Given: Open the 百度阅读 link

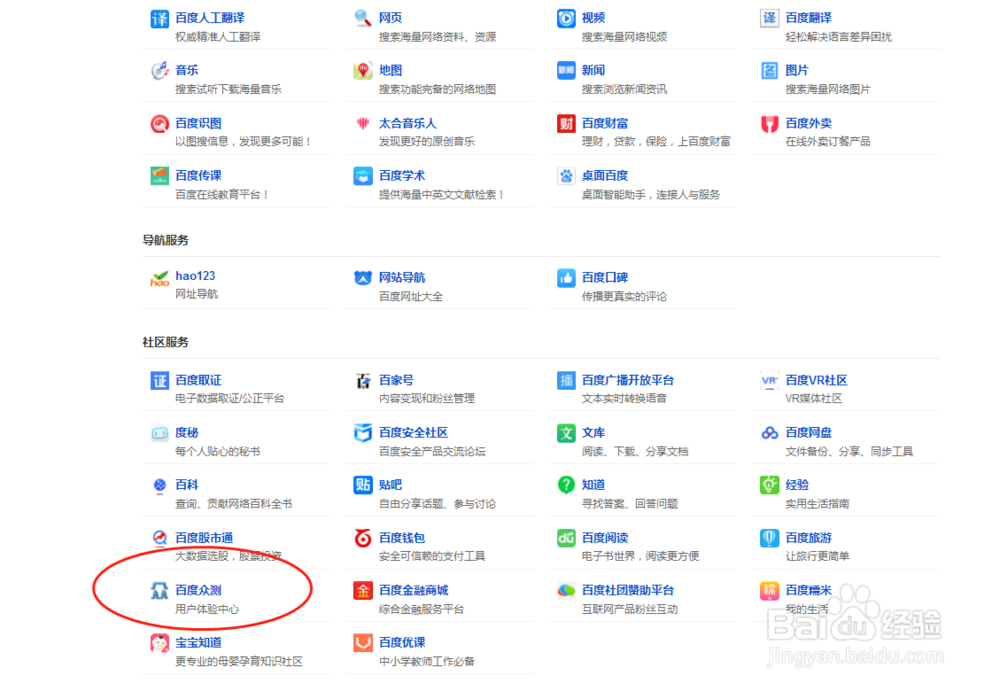Looking at the screenshot, I should (605, 538).
